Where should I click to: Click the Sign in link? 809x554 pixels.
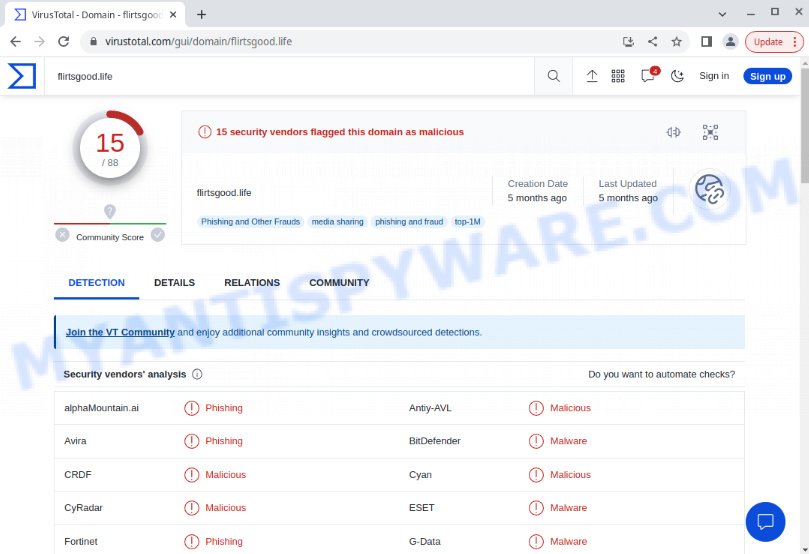click(714, 76)
